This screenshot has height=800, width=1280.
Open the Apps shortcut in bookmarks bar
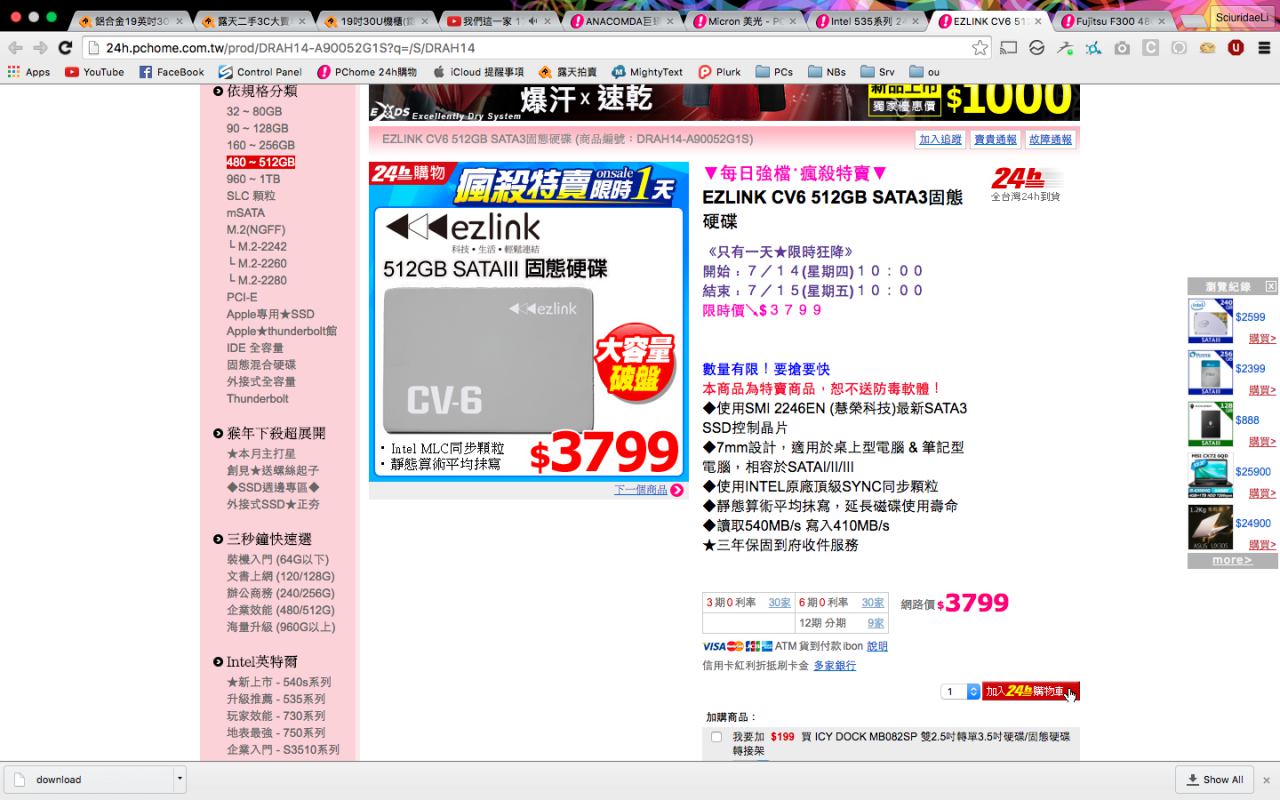click(29, 72)
